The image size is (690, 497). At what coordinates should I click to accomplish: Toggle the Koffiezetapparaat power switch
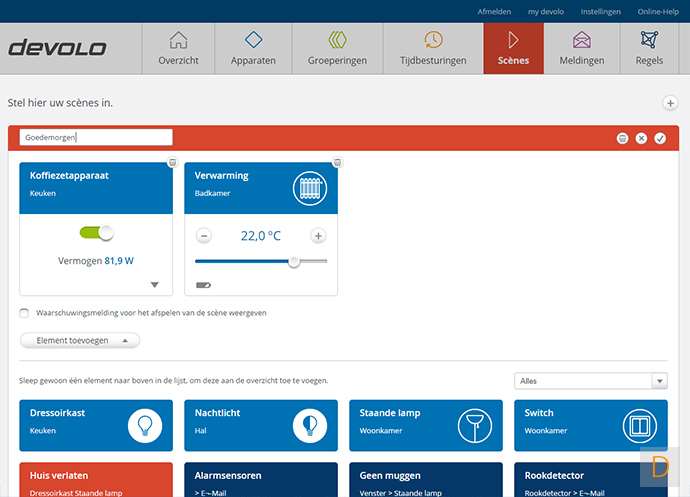97,233
